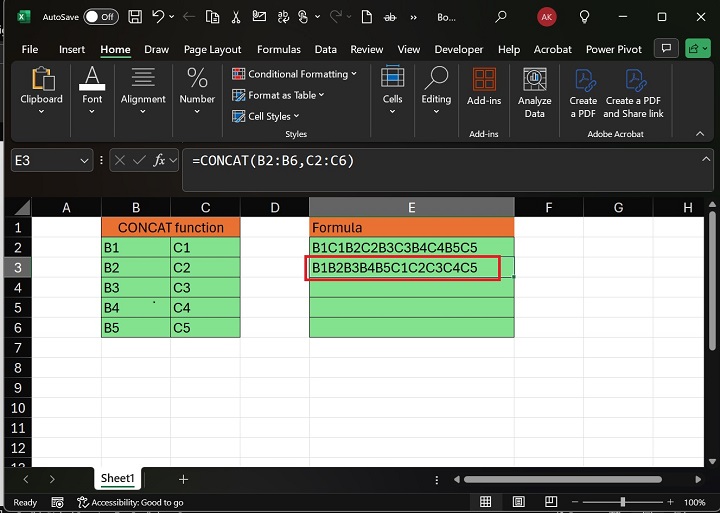The height and width of the screenshot is (513, 720).
Task: Click the zoom slider handle
Action: [x=623, y=502]
